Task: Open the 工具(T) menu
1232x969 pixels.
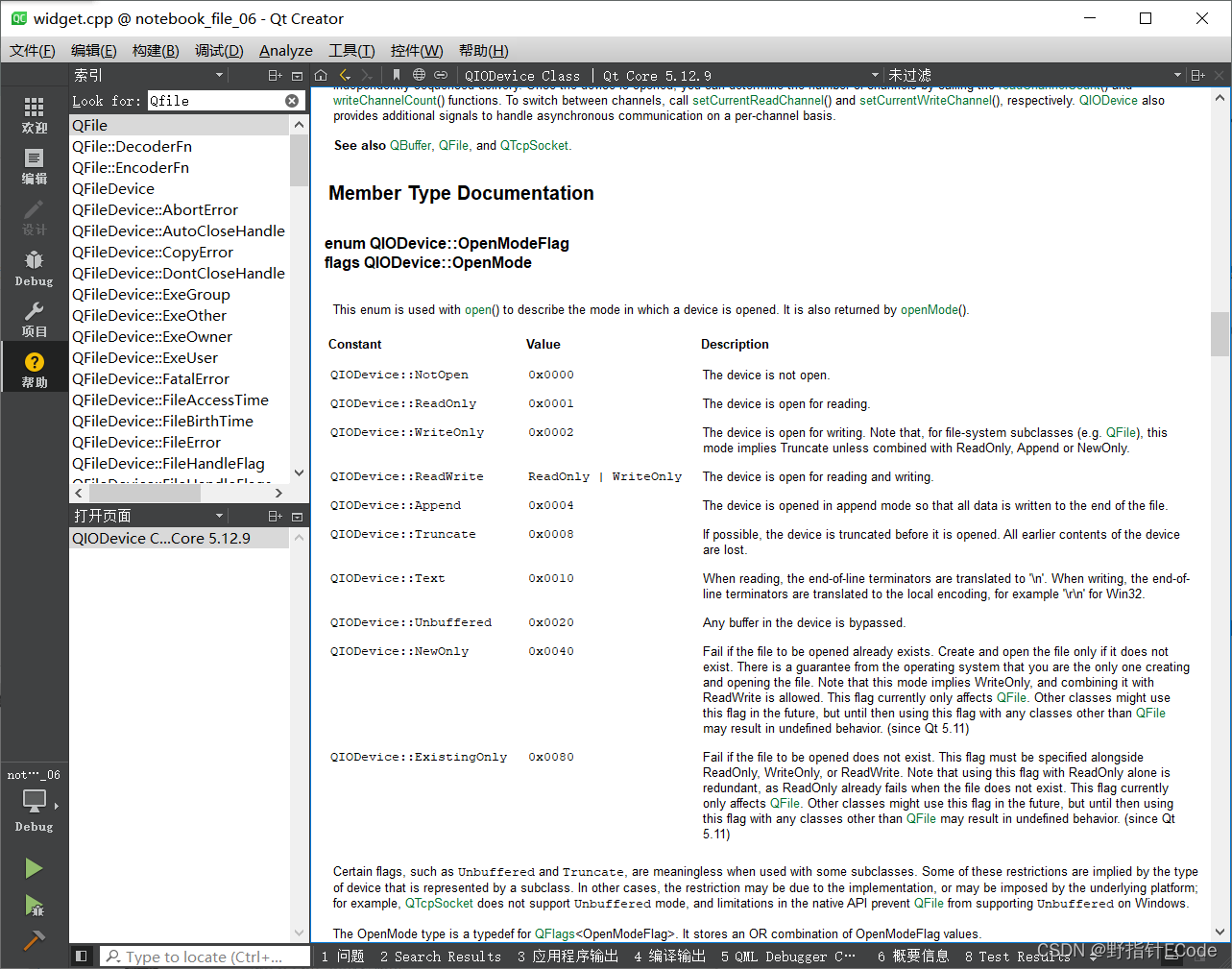Action: pos(351,50)
